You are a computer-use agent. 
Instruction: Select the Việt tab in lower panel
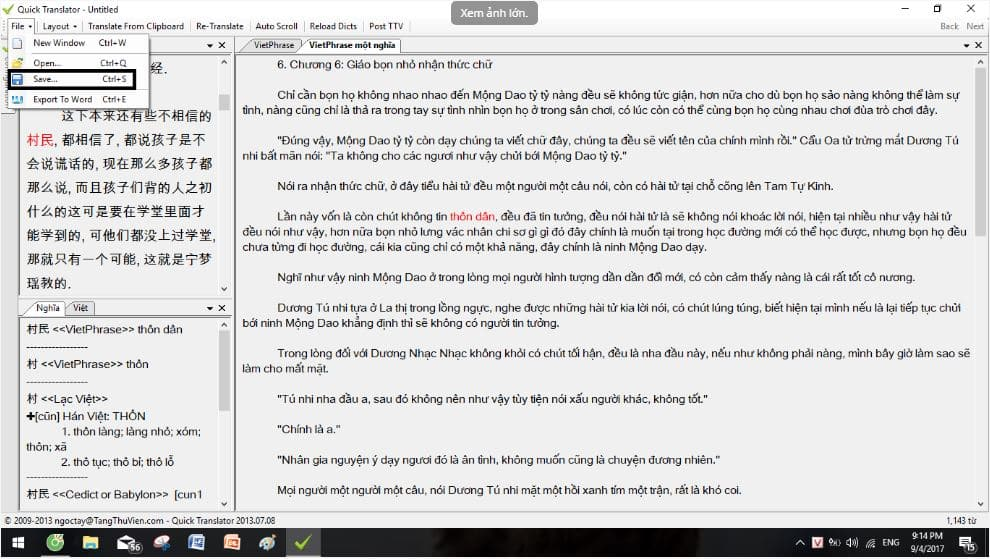[81, 308]
